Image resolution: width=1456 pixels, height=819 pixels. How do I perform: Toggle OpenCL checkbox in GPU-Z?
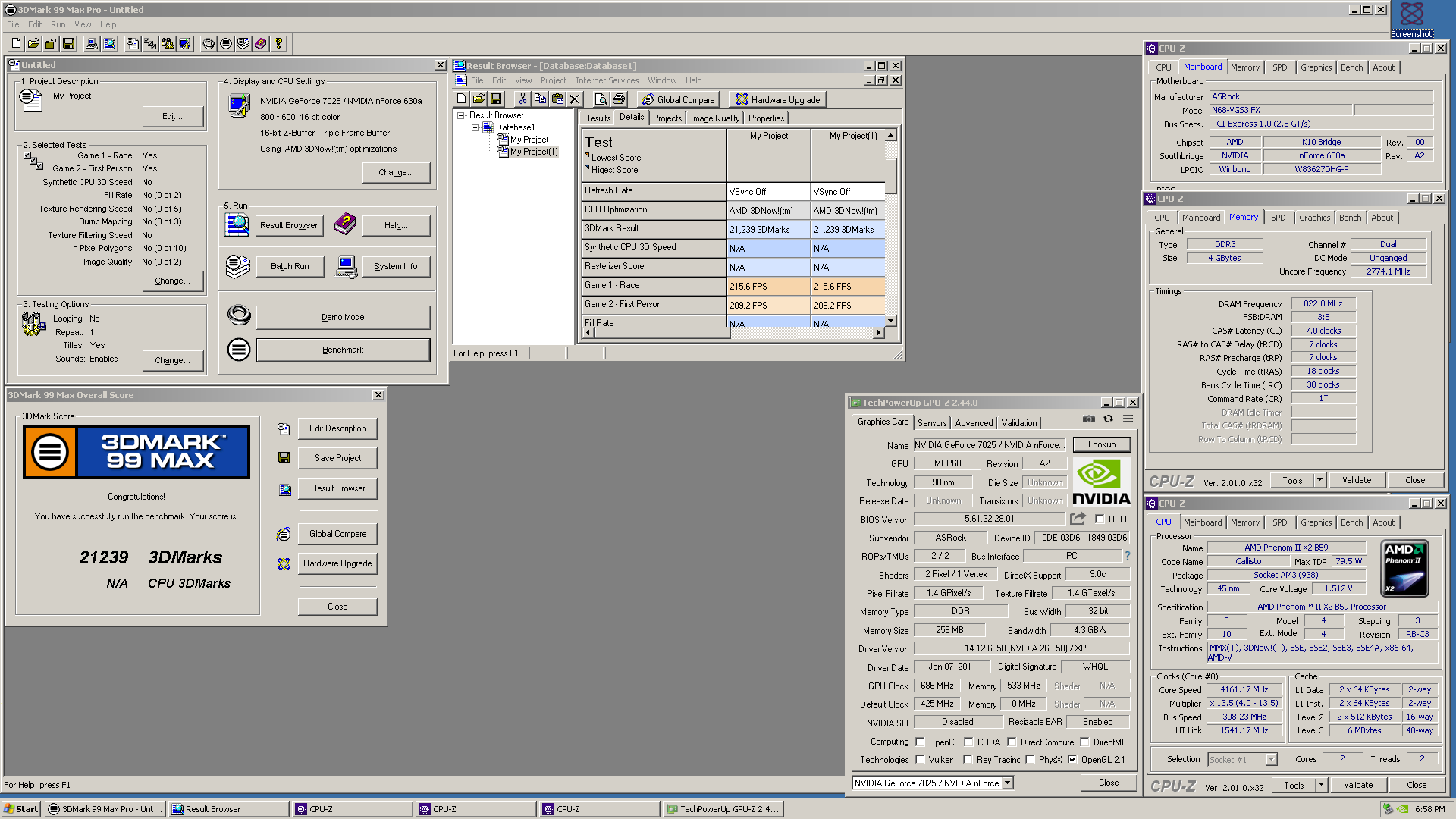click(920, 742)
